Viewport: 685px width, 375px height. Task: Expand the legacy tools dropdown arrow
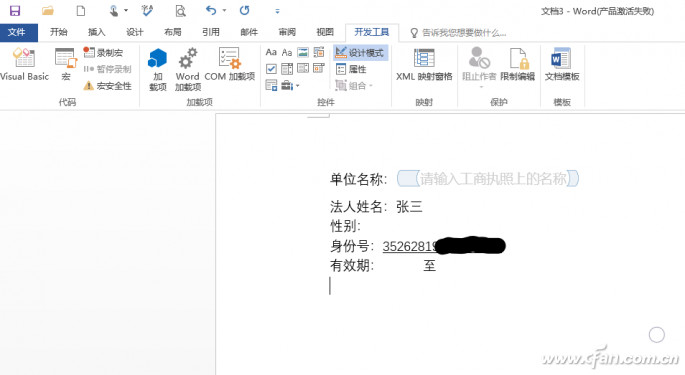pos(298,86)
